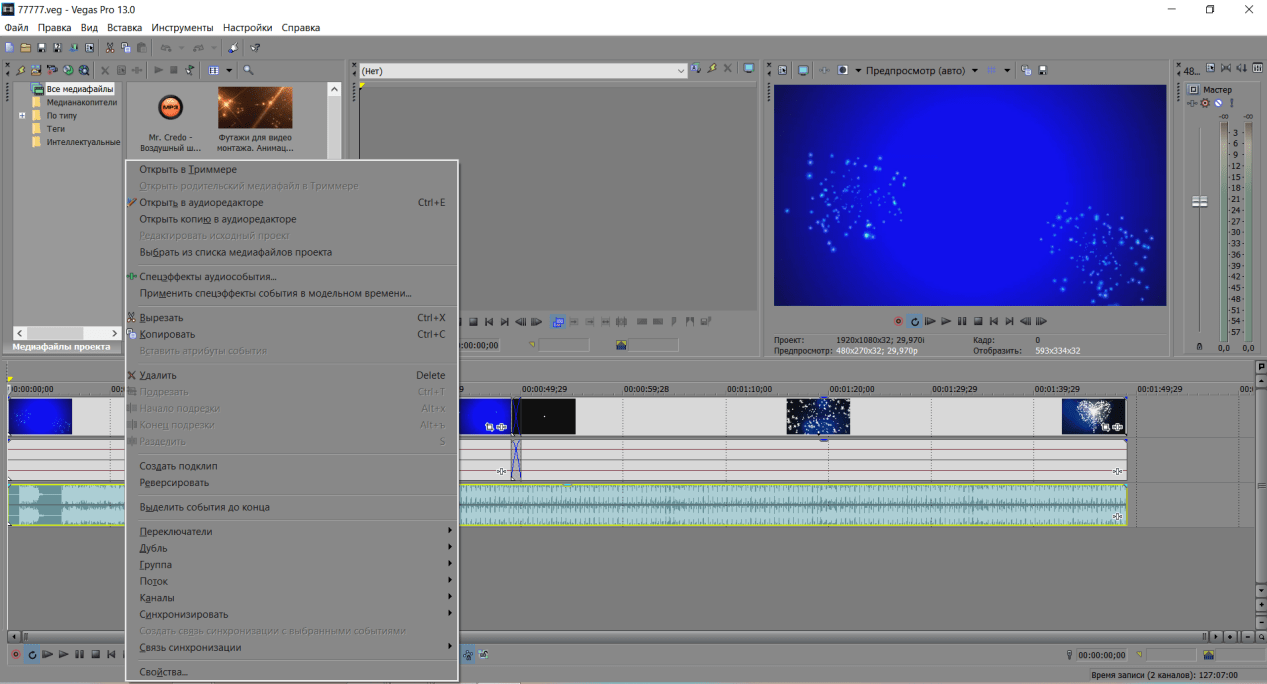Viewport: 1267px width, 684px height.
Task: Open the Trimmer '(Нет)' media dropdown
Action: pyautogui.click(x=680, y=71)
